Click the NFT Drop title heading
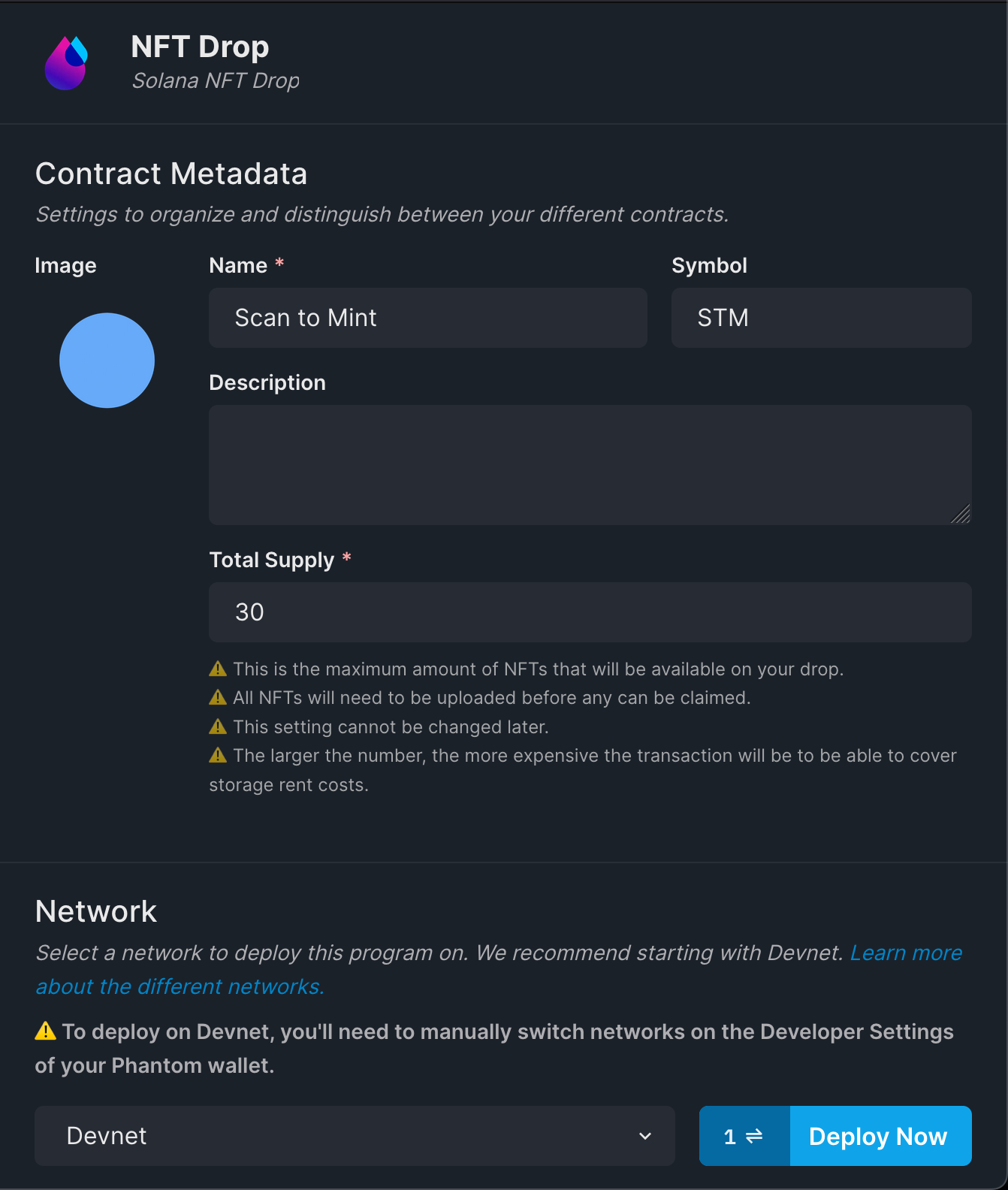Viewport: 1008px width, 1190px height. click(x=200, y=47)
